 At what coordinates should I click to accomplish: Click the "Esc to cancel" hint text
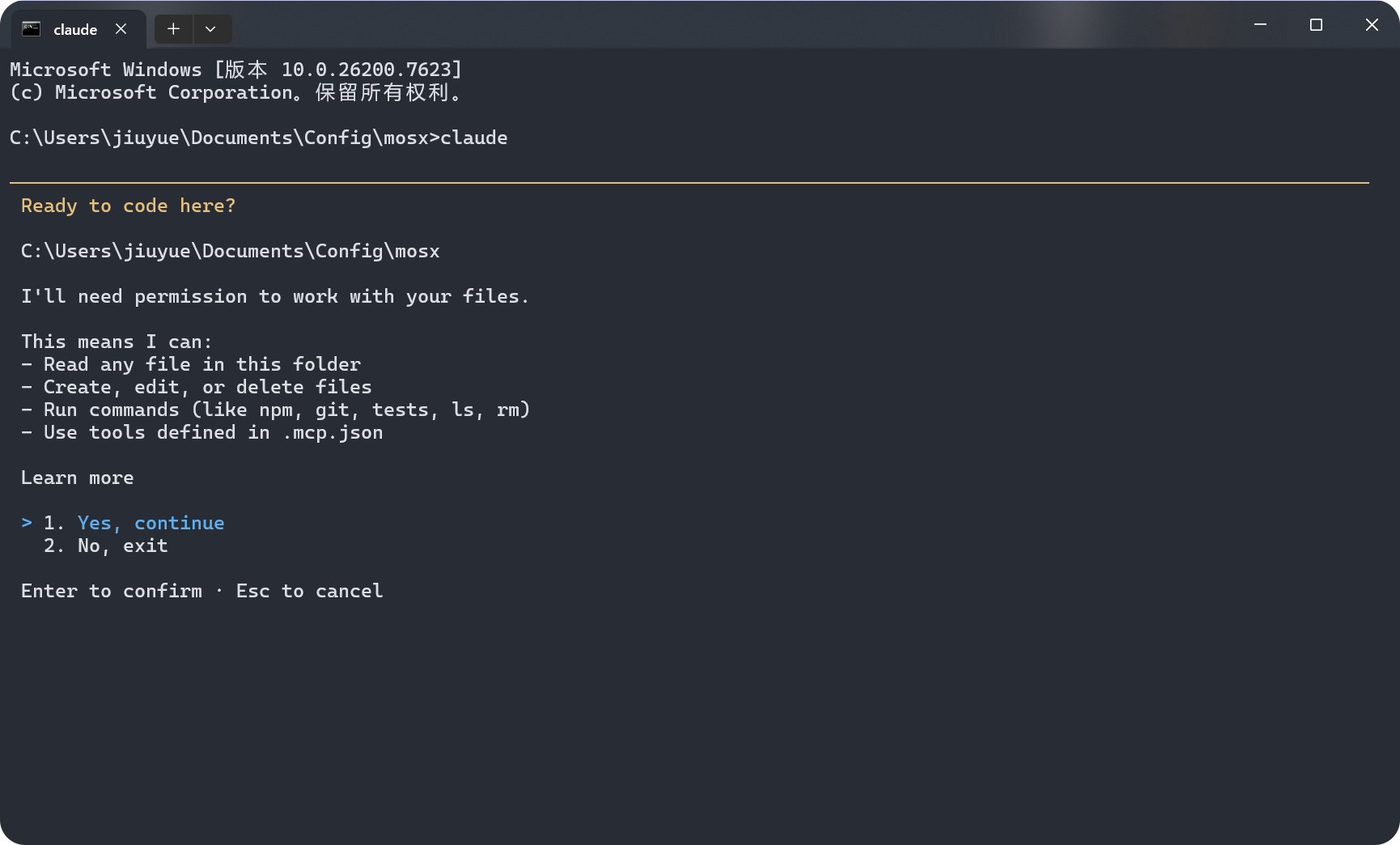pos(309,591)
